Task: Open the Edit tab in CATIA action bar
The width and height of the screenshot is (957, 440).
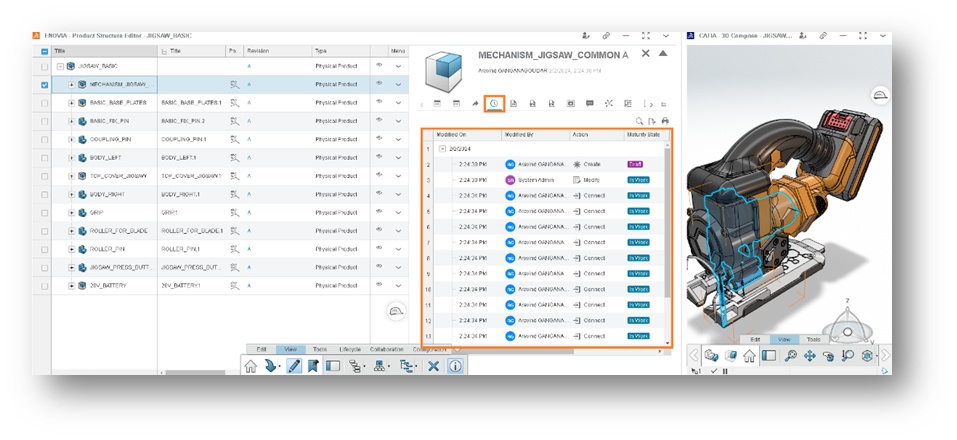Action: coord(755,339)
